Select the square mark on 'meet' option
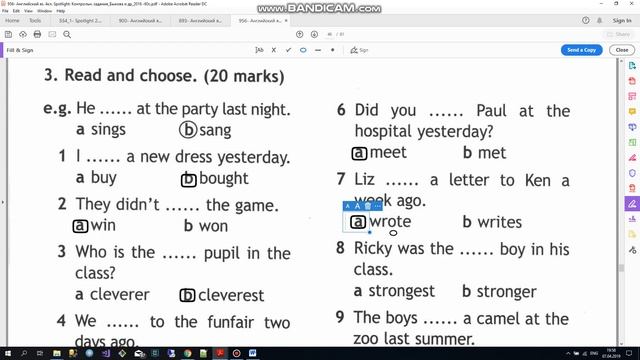Screen dimensions: 640x360 [x=359, y=153]
